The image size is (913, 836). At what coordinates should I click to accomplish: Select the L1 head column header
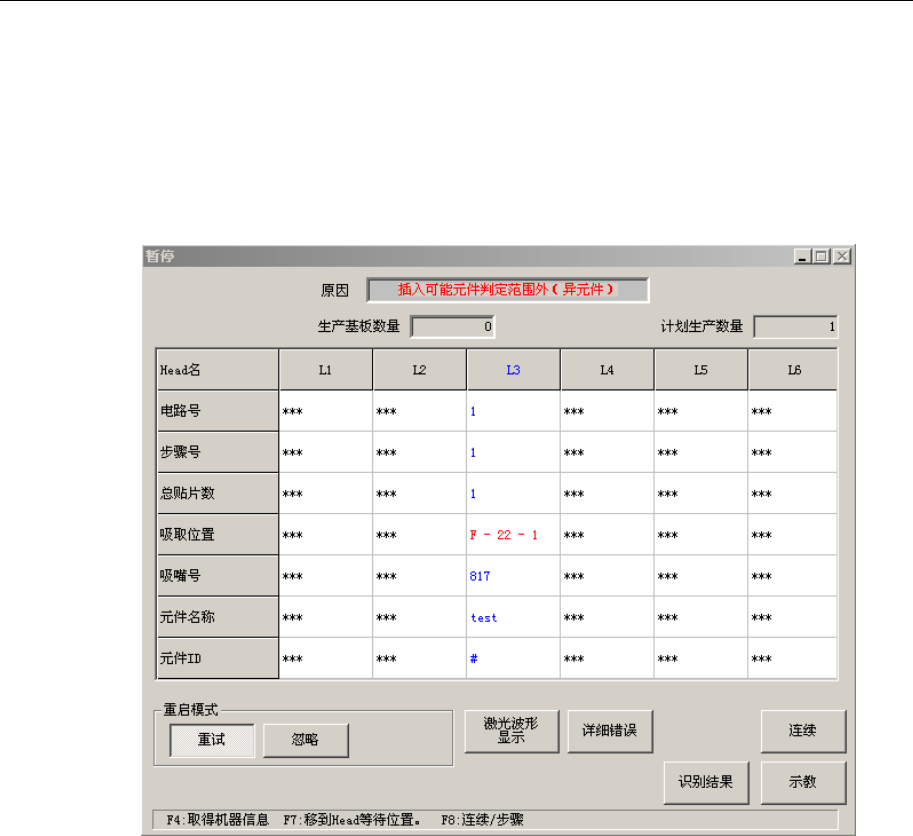coord(325,370)
